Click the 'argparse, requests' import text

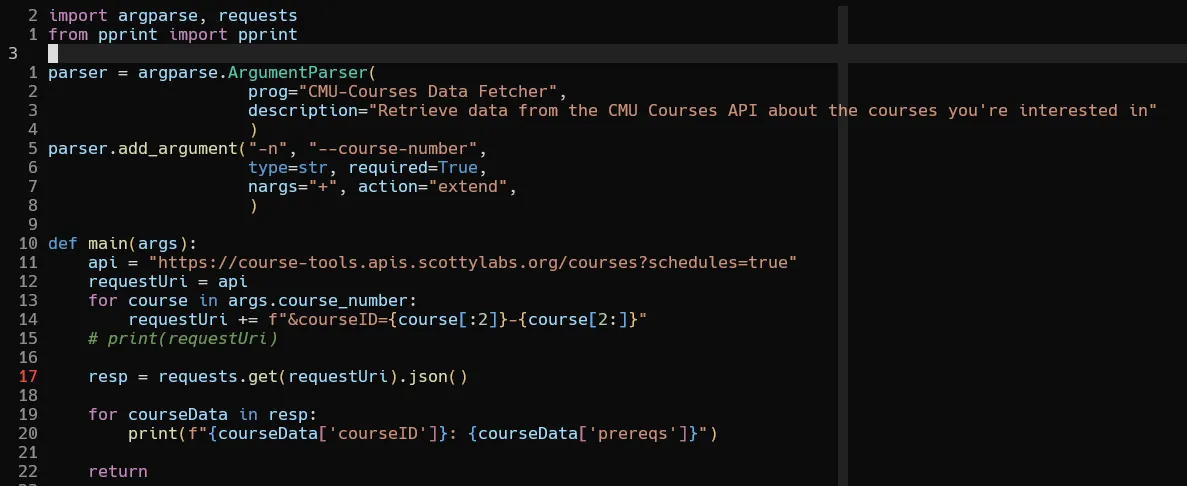(x=207, y=15)
